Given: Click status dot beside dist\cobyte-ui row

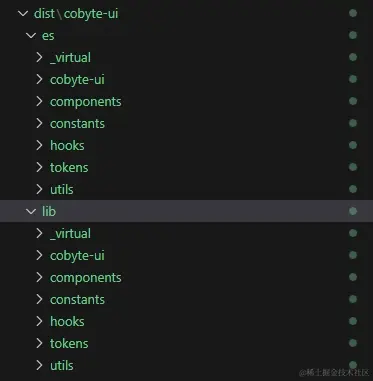Looking at the screenshot, I should [353, 13].
